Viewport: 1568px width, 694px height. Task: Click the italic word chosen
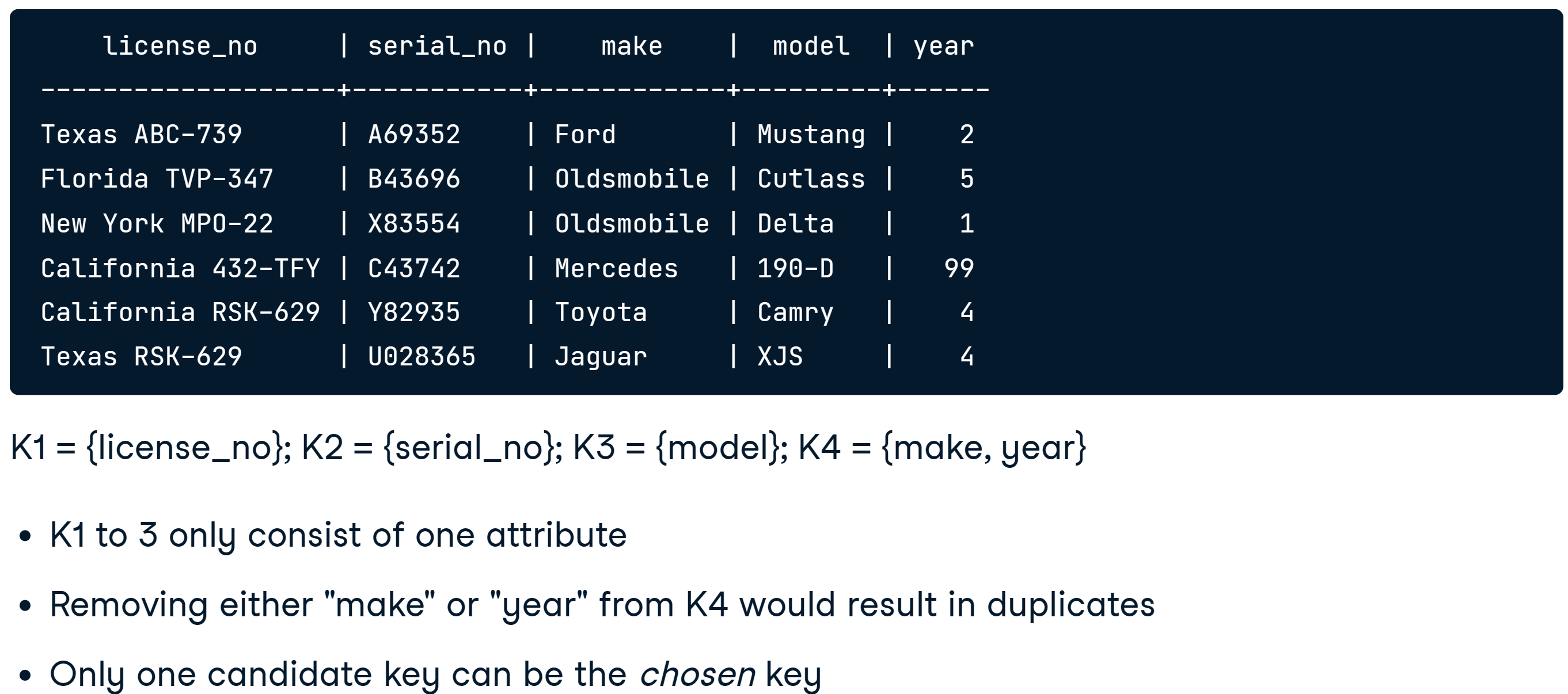tap(697, 674)
